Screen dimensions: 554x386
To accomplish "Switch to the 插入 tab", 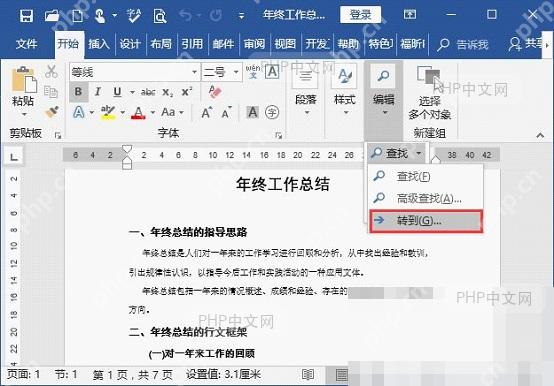I will 99,44.
